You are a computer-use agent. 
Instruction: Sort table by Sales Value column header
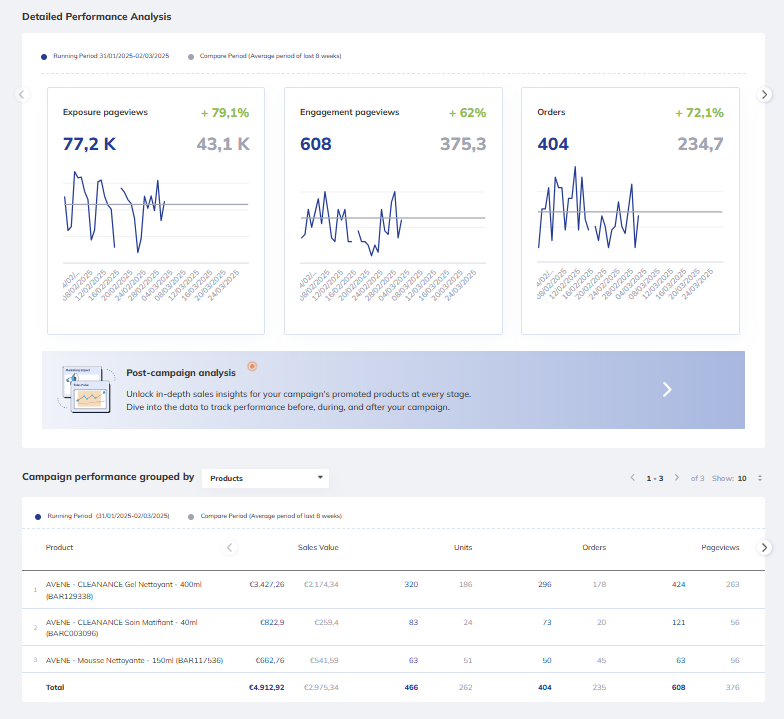tap(318, 548)
